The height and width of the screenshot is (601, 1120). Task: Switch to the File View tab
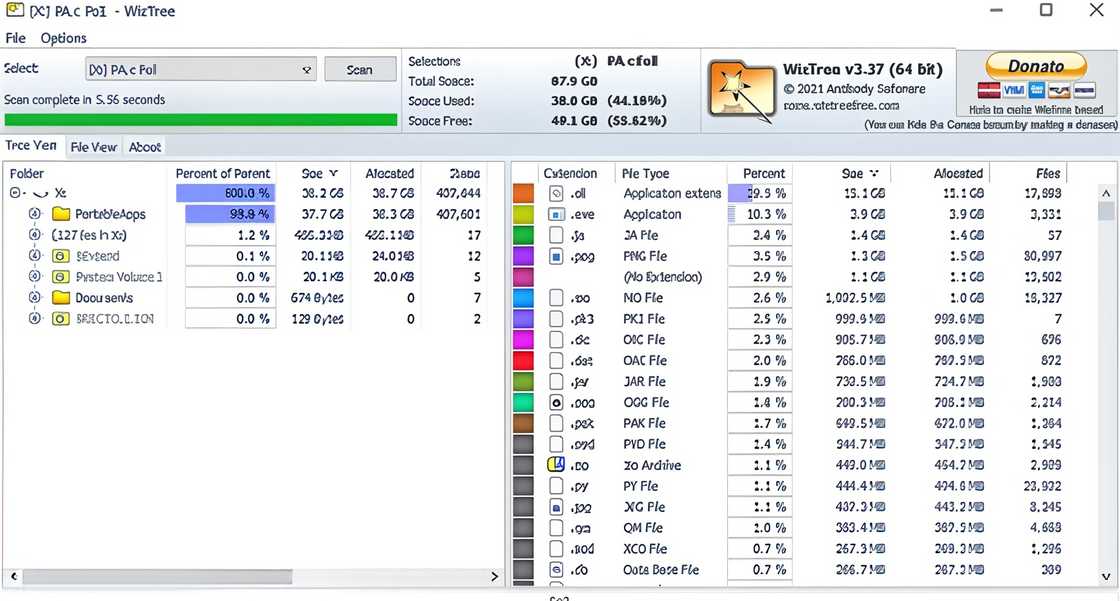point(93,147)
